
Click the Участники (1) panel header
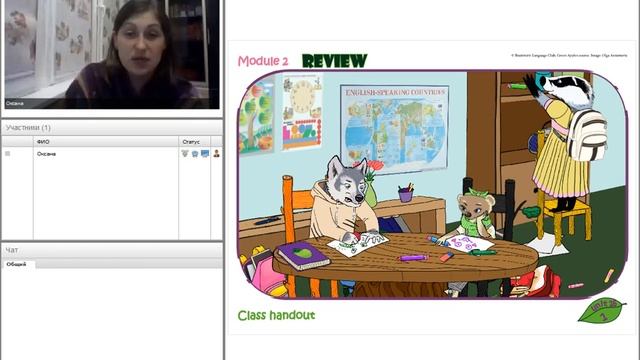click(112, 128)
